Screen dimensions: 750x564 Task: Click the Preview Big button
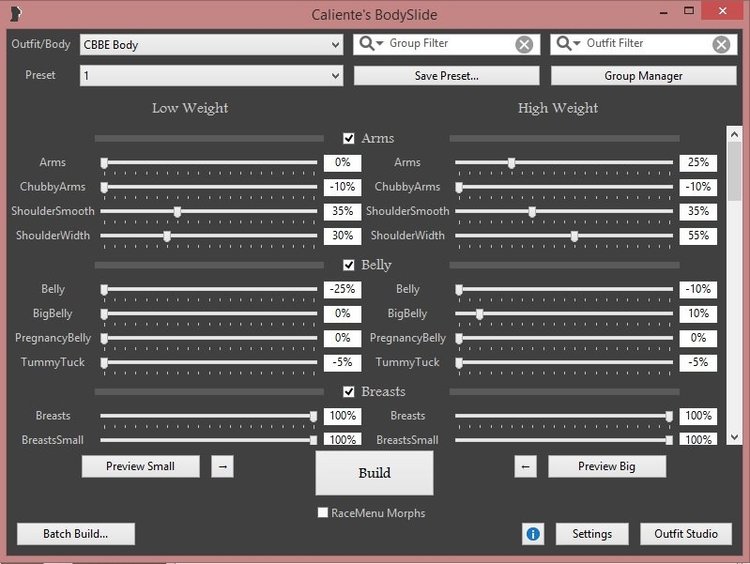click(x=607, y=466)
